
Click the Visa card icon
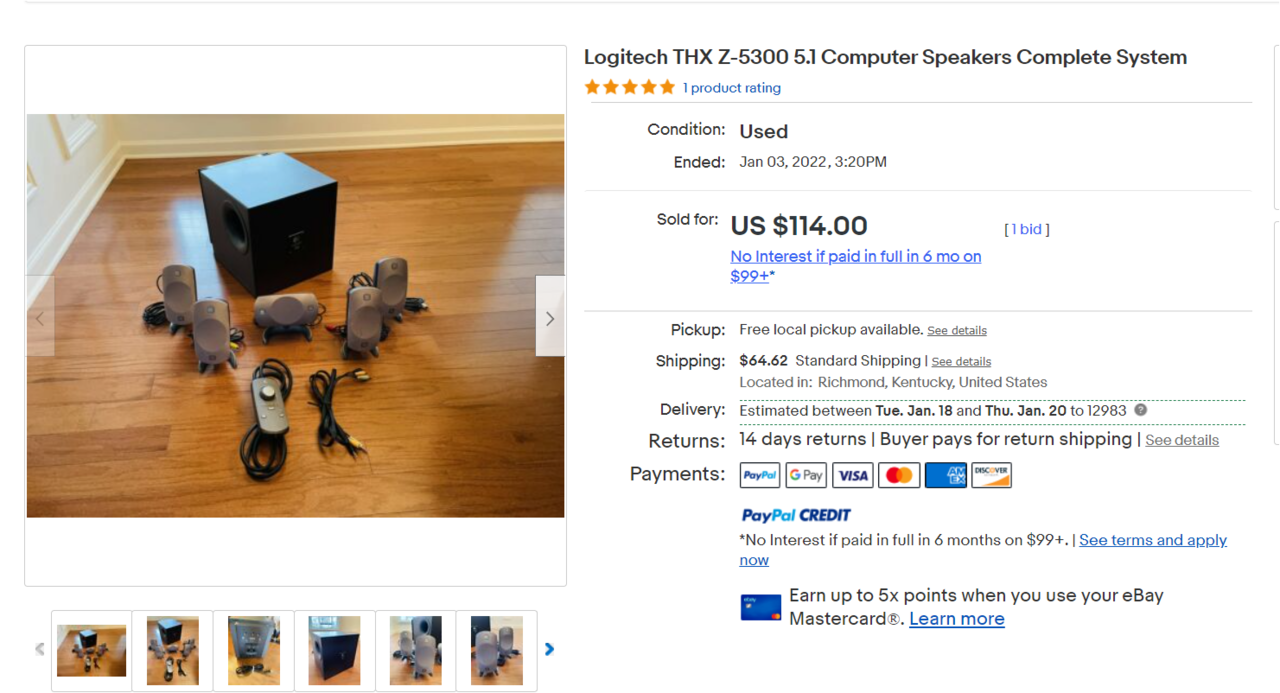(x=853, y=475)
